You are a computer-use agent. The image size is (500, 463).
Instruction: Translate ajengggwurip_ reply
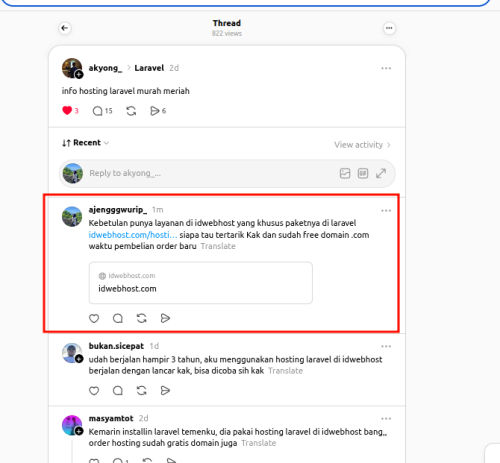point(218,246)
